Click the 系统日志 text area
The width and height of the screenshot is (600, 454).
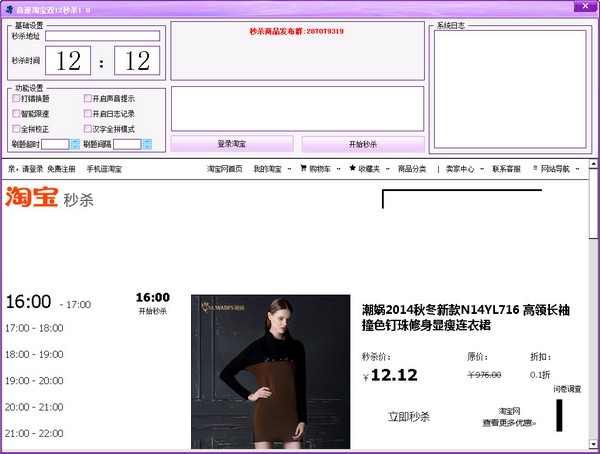pyautogui.click(x=510, y=89)
